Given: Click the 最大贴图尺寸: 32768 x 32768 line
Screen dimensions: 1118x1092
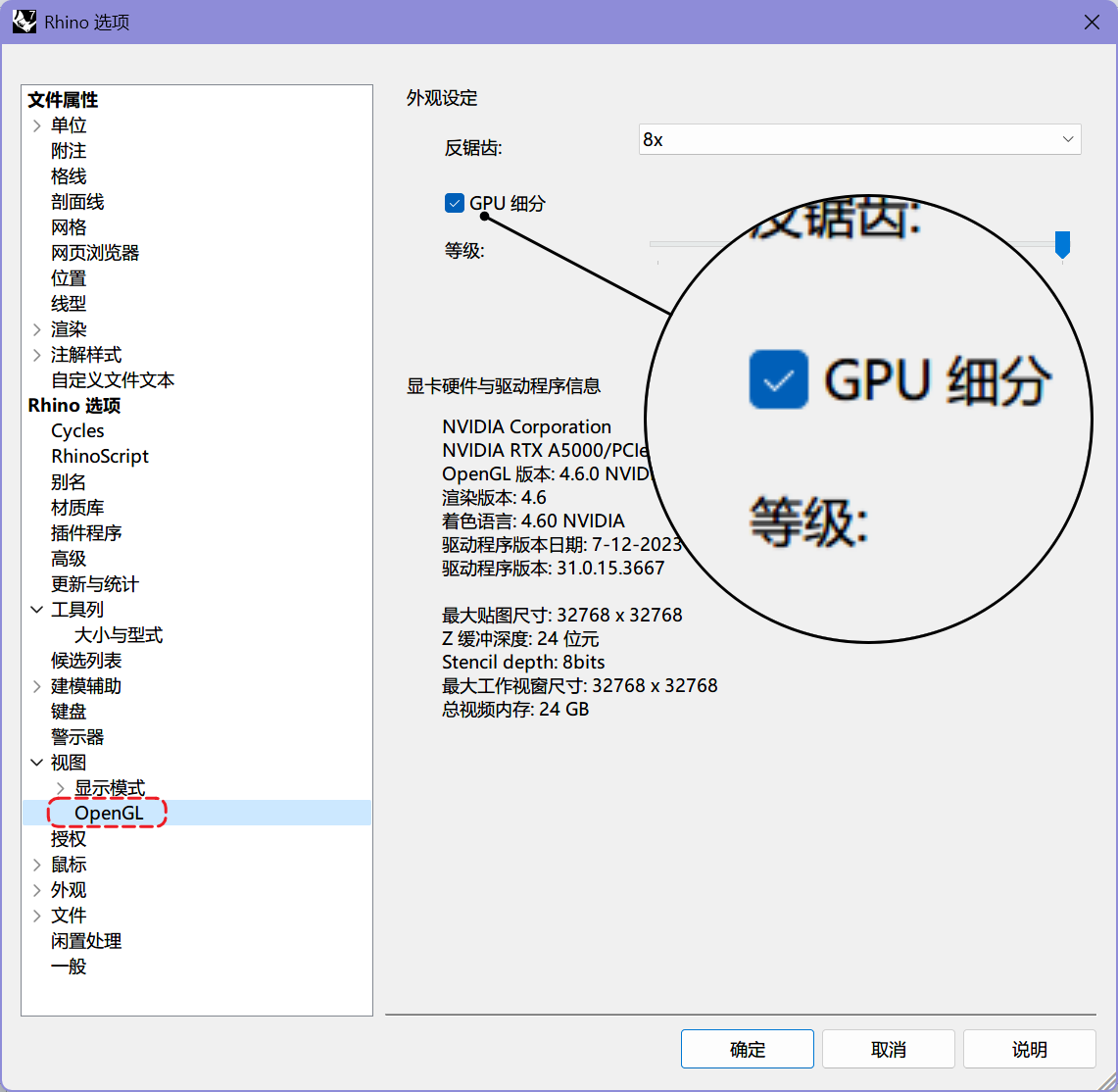Looking at the screenshot, I should (562, 615).
